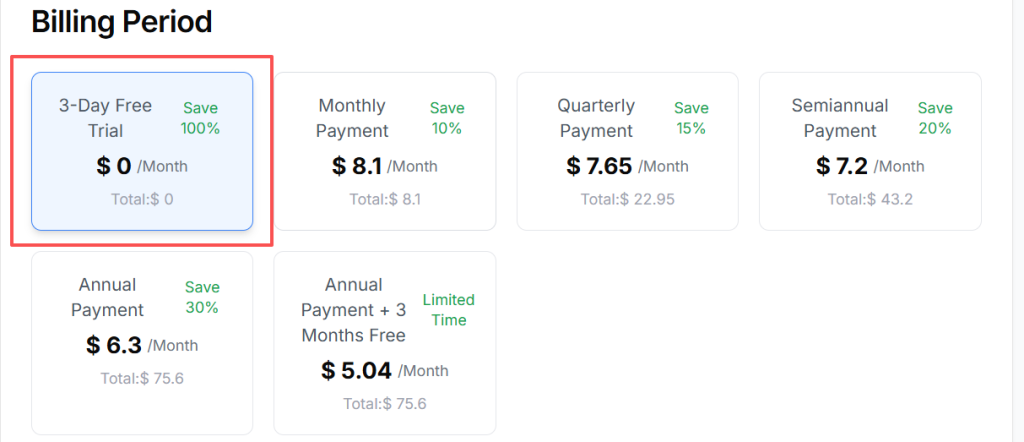Viewport: 1024px width, 442px height.
Task: Click the $ 6.3 /Month price
Action: point(142,346)
